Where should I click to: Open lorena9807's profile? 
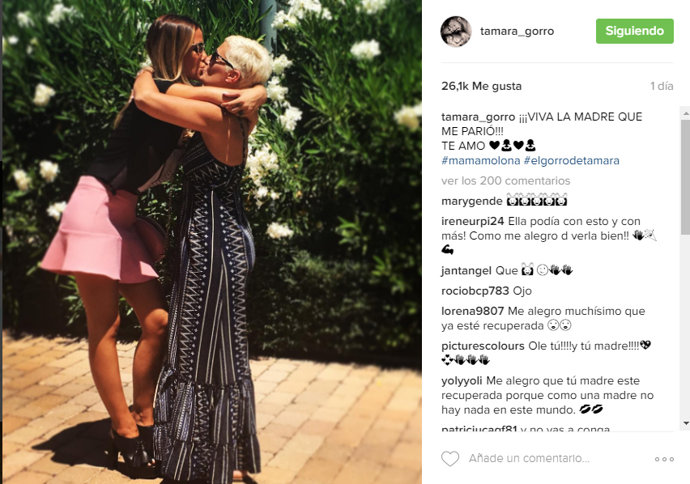pos(472,311)
